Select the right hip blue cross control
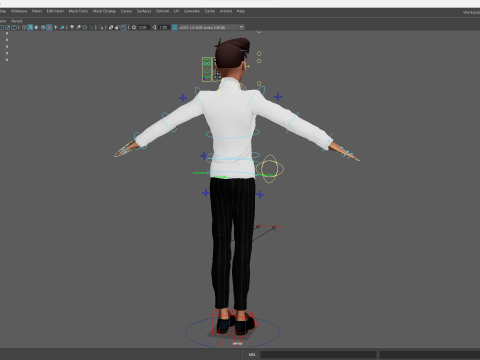Image resolution: width=480 pixels, height=360 pixels. (x=260, y=194)
